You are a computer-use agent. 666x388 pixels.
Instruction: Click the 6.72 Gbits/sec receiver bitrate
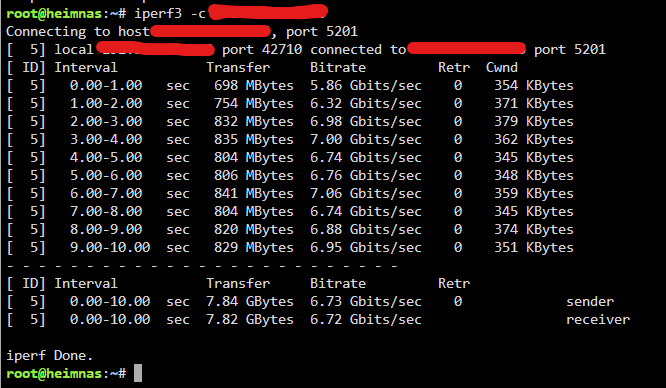366,319
